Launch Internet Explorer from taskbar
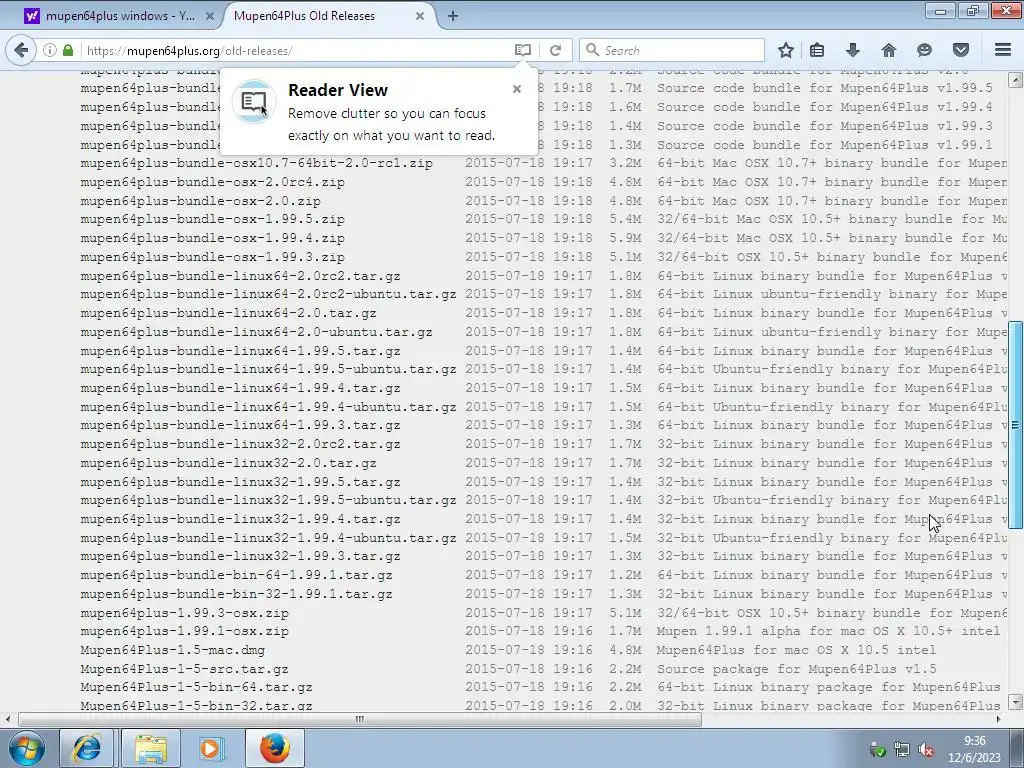This screenshot has height=768, width=1024. pyautogui.click(x=87, y=748)
